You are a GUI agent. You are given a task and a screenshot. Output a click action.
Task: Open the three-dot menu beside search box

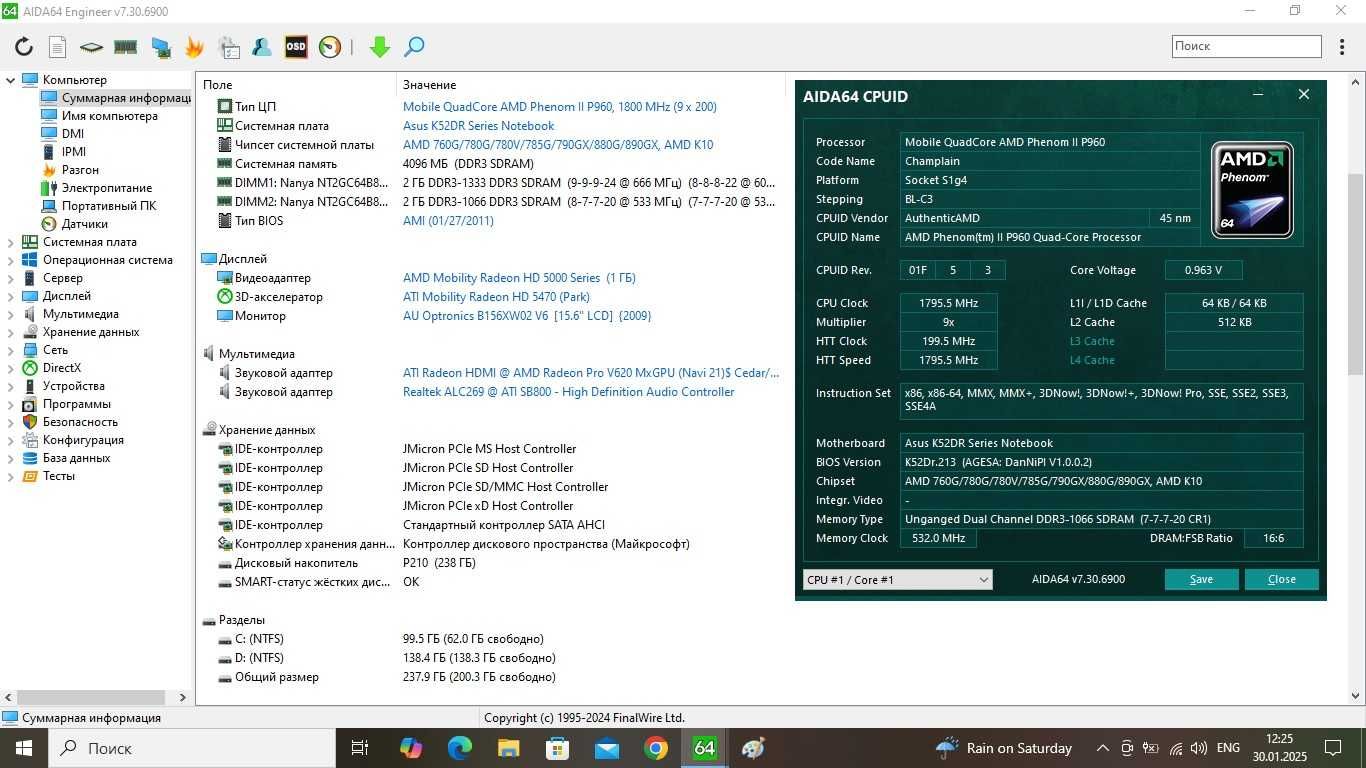tap(1342, 46)
